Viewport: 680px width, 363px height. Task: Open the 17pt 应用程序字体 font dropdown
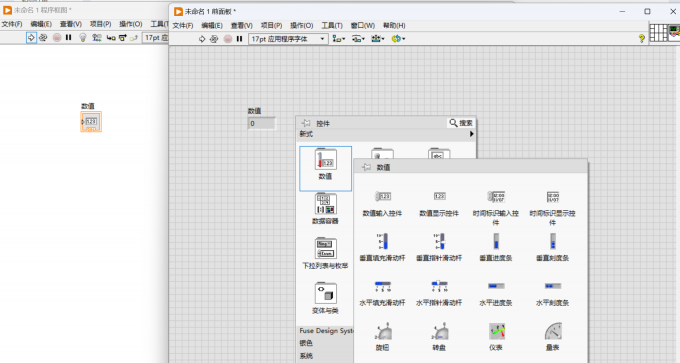[288, 39]
